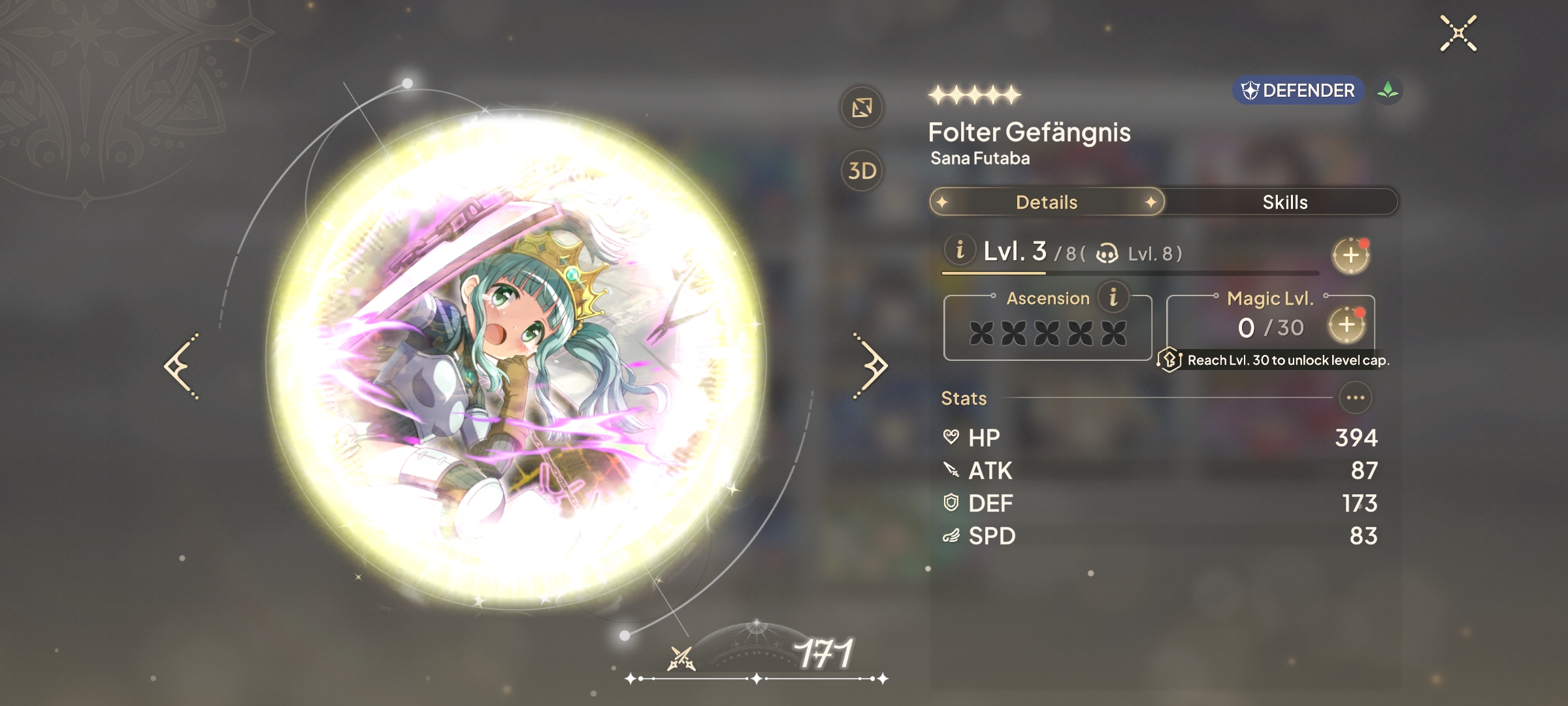Go to the next character with right arrow
The width and height of the screenshot is (1568, 706).
(x=870, y=366)
